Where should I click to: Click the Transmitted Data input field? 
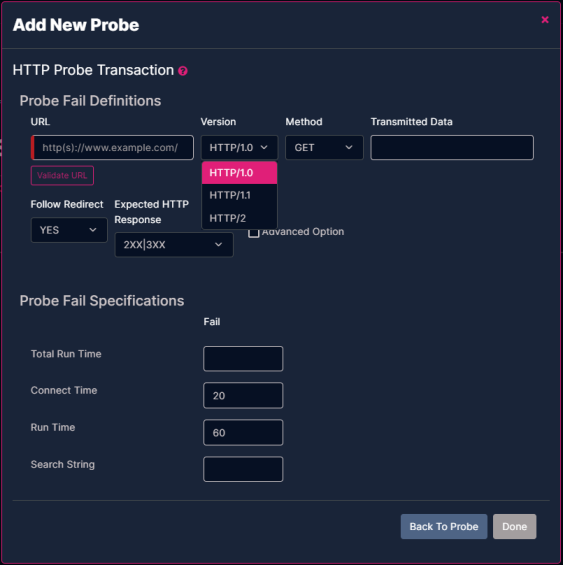coord(452,147)
